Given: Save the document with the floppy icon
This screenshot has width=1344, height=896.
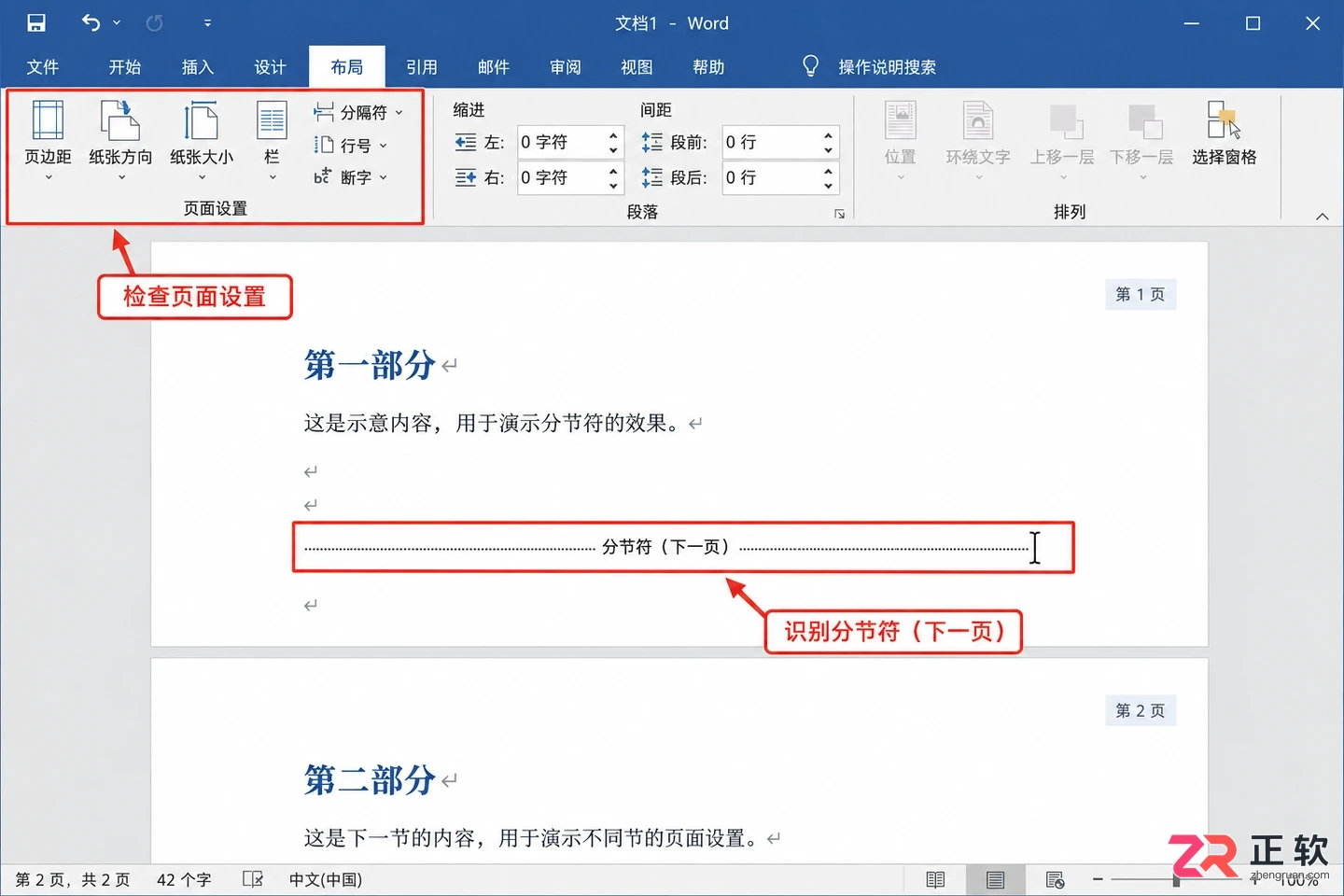Looking at the screenshot, I should click(x=36, y=23).
